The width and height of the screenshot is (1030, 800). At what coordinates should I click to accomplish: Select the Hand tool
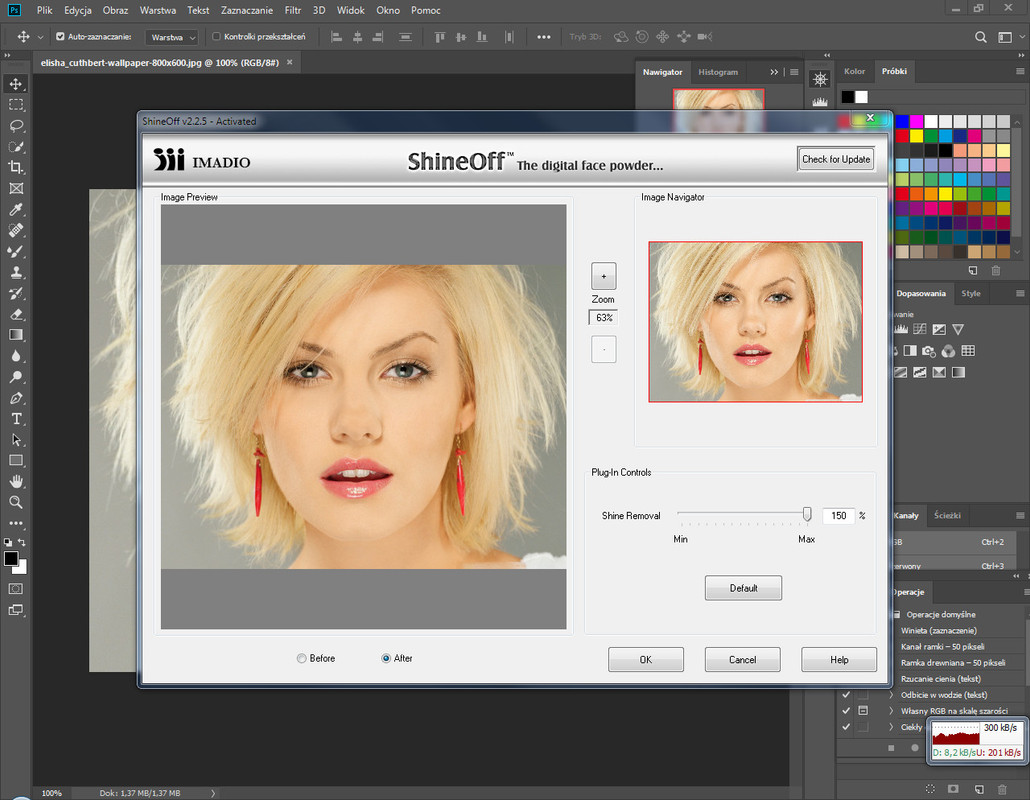16,481
